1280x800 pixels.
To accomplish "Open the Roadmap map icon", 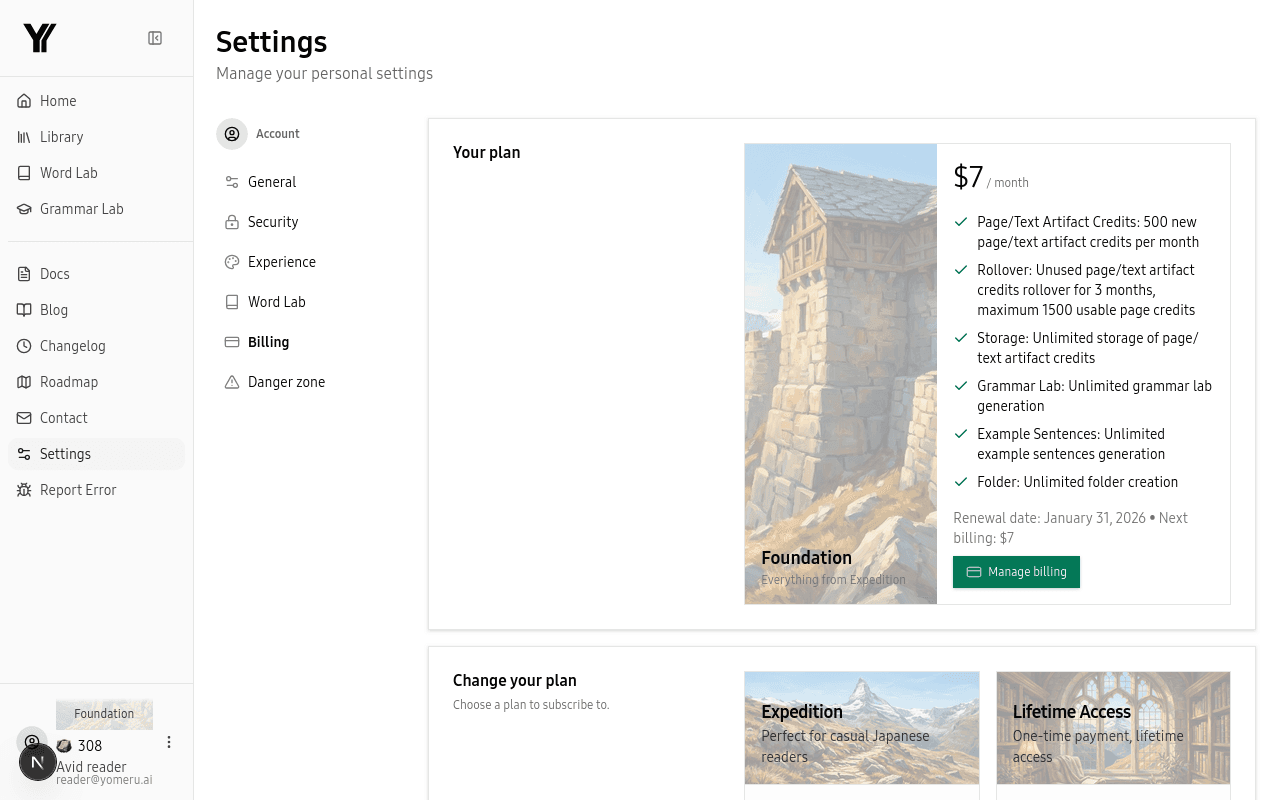I will tap(24, 382).
